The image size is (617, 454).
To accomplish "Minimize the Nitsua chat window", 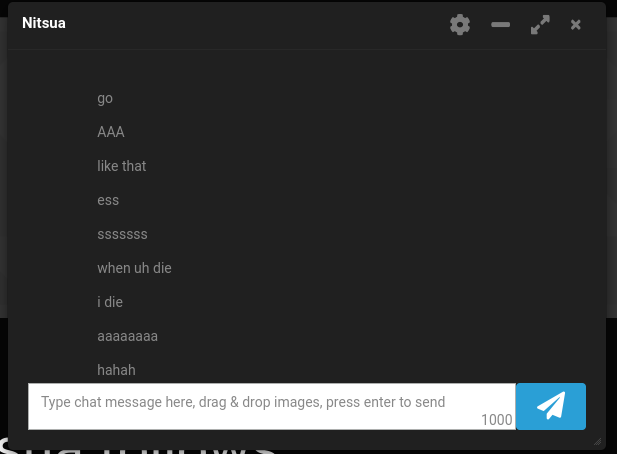I will point(500,25).
